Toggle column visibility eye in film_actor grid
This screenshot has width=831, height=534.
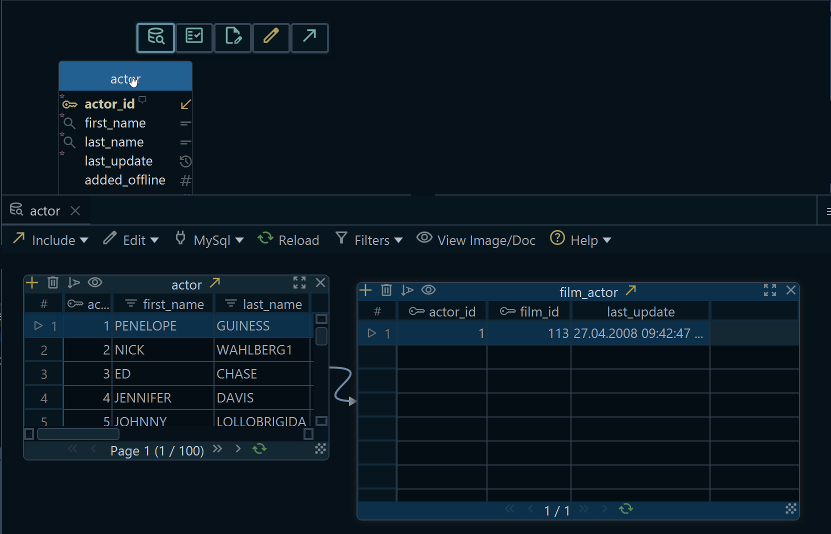click(x=428, y=290)
